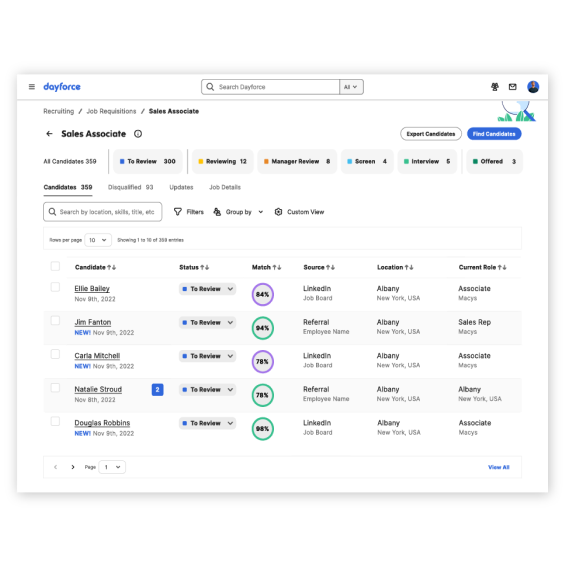Select the Screen 4 stage

tap(367, 161)
